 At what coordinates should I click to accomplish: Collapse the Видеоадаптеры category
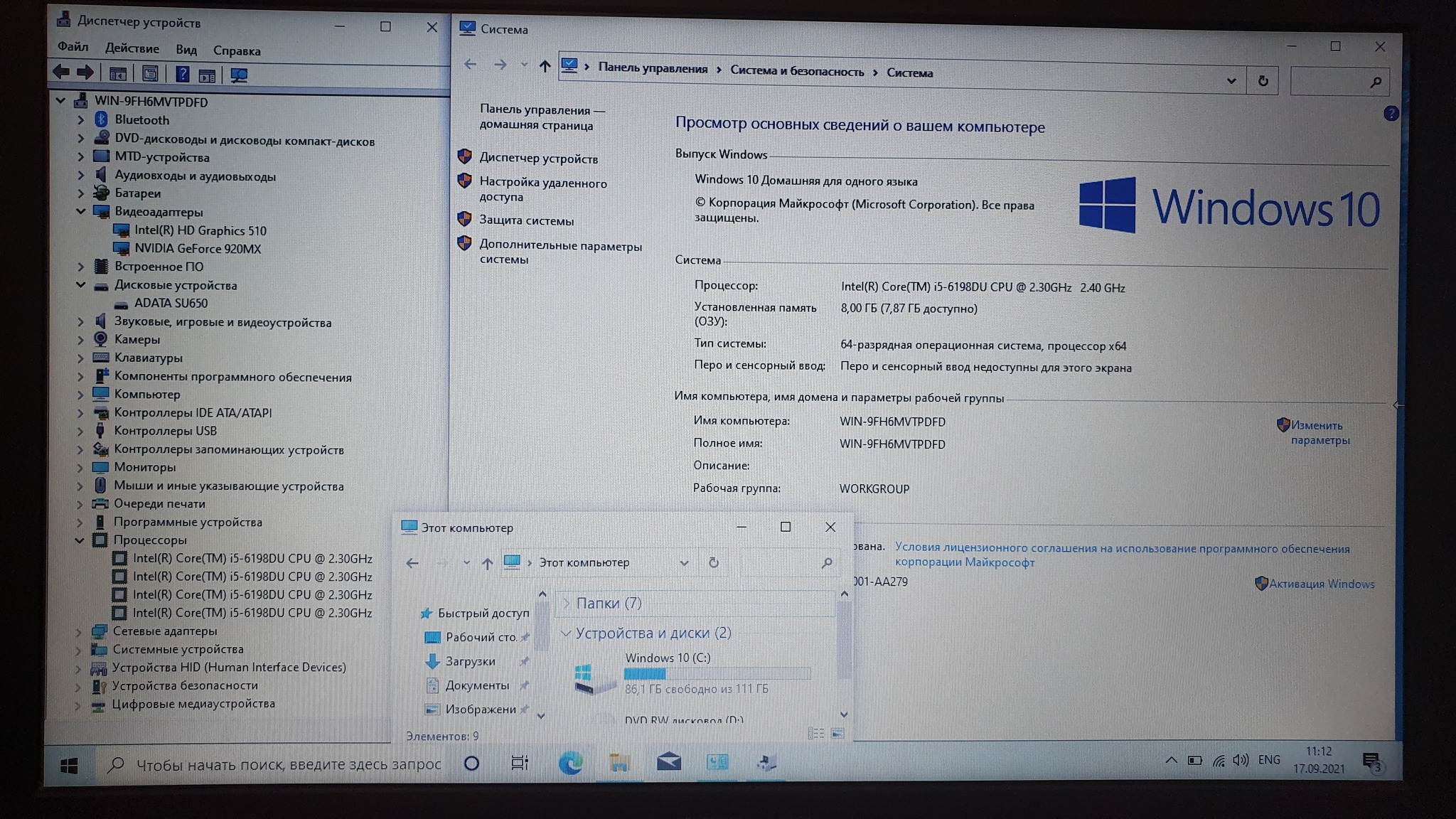pyautogui.click(x=80, y=212)
